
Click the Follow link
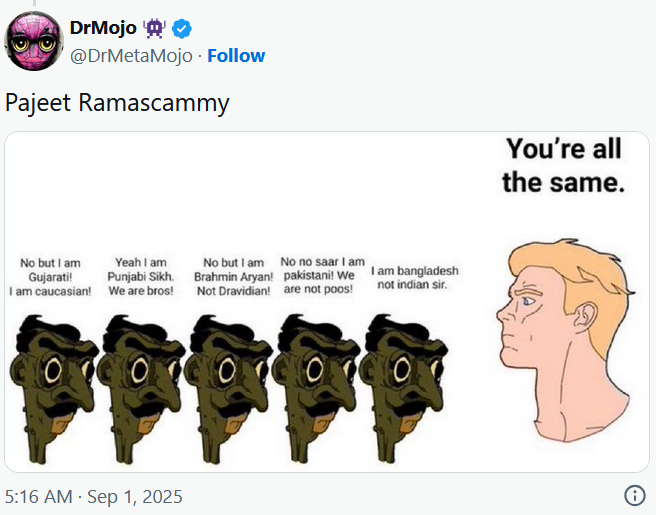click(236, 55)
